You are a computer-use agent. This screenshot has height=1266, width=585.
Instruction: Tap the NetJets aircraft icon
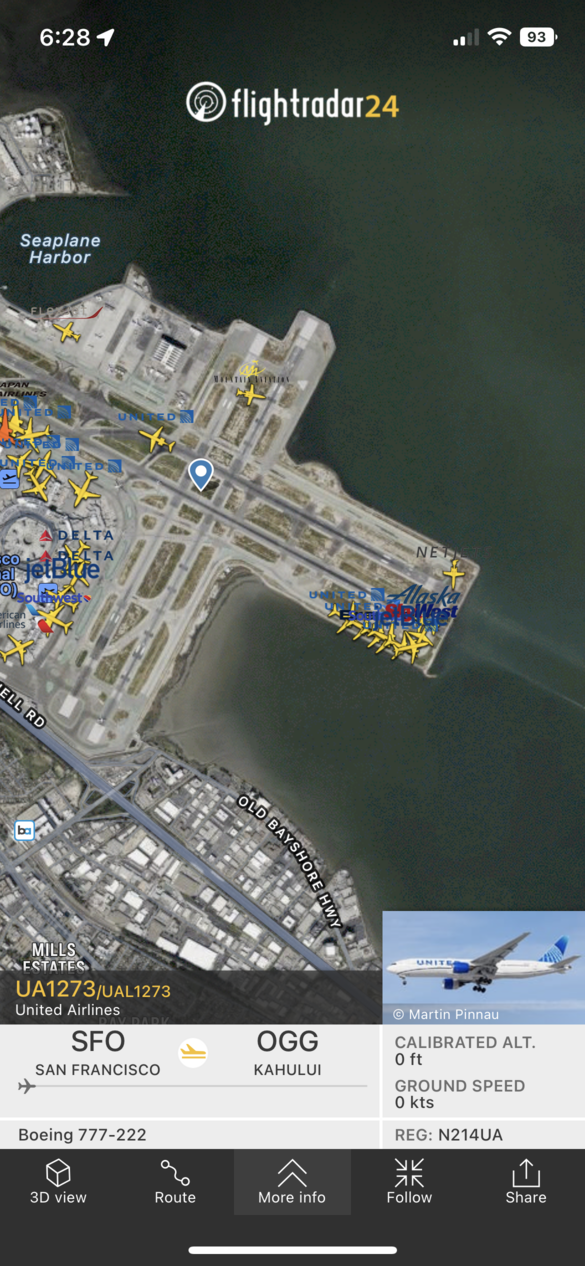454,574
